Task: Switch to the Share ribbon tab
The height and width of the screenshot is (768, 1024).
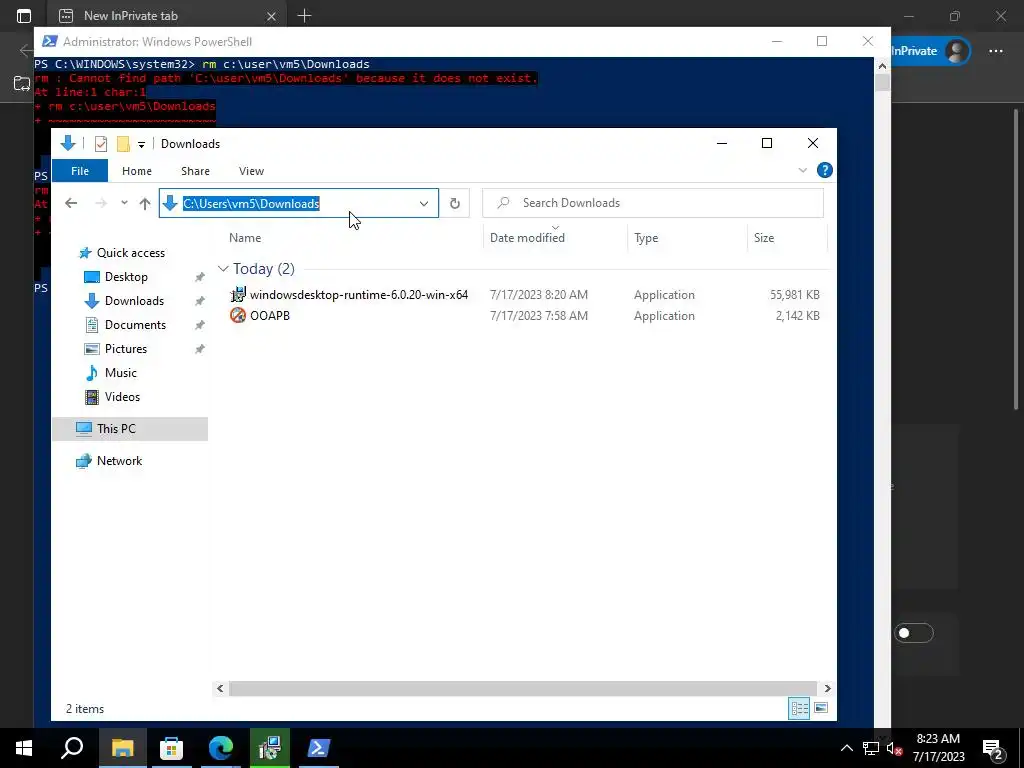Action: point(195,171)
